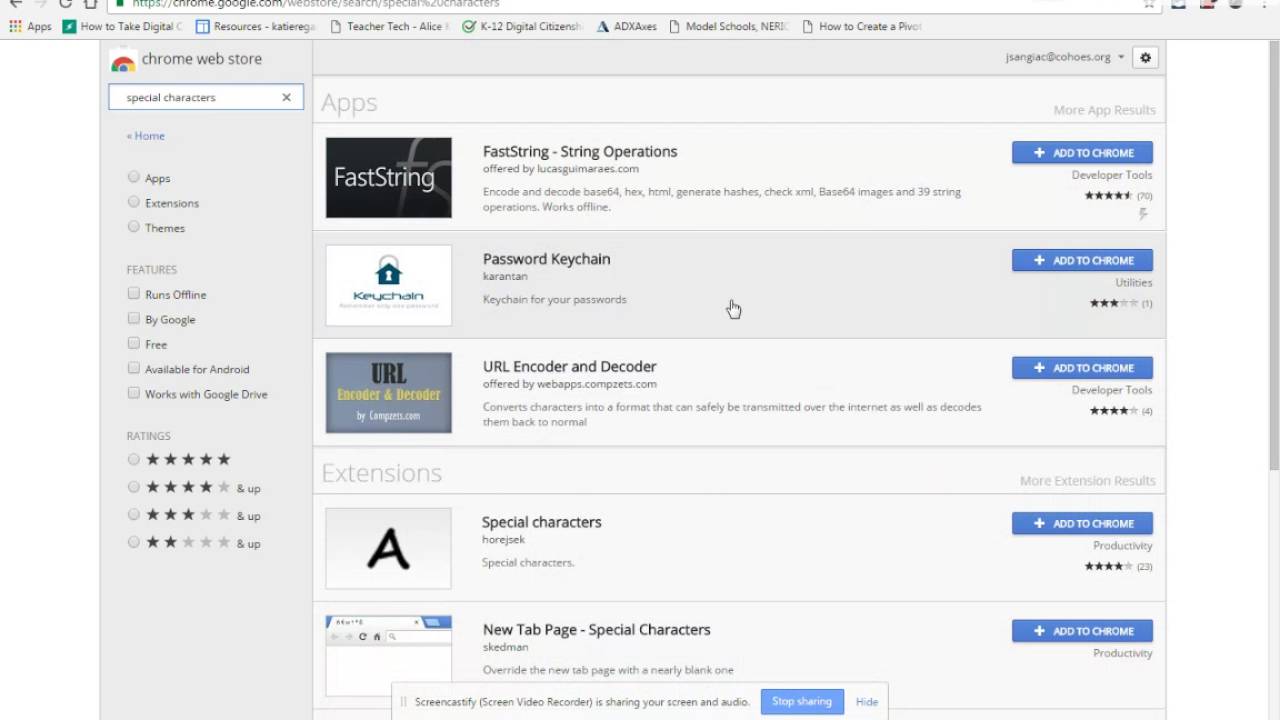Clear the search box with the X
The height and width of the screenshot is (720, 1280).
pos(286,97)
